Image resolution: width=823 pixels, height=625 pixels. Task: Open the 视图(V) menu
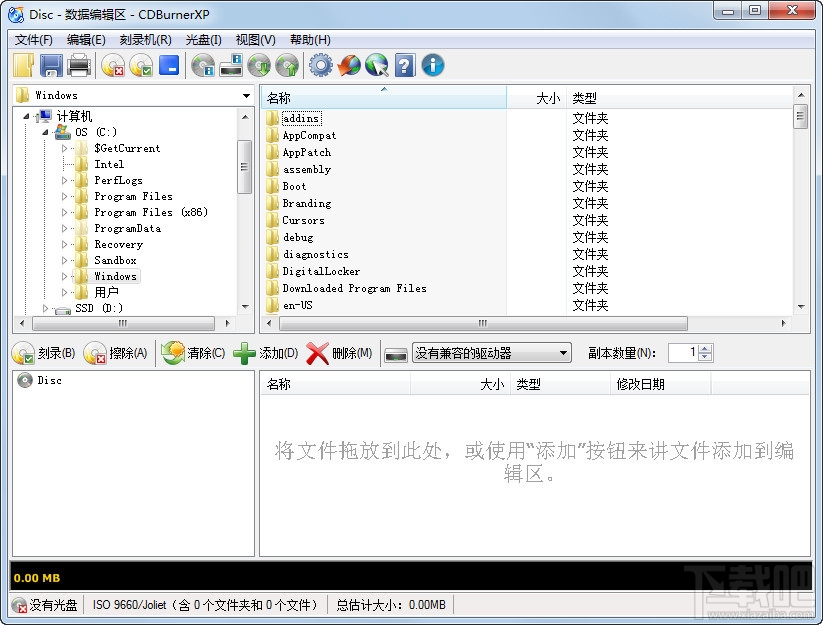click(256, 40)
